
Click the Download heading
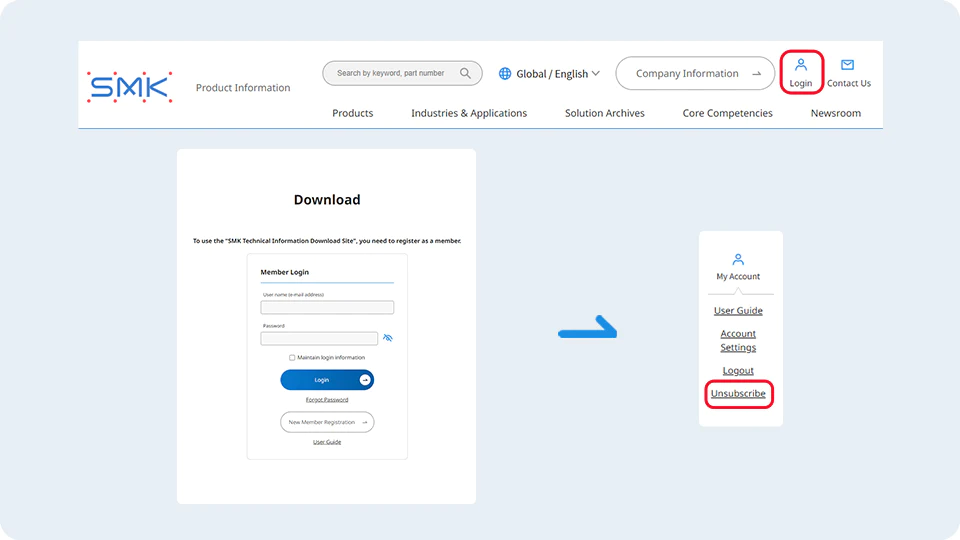tap(327, 200)
